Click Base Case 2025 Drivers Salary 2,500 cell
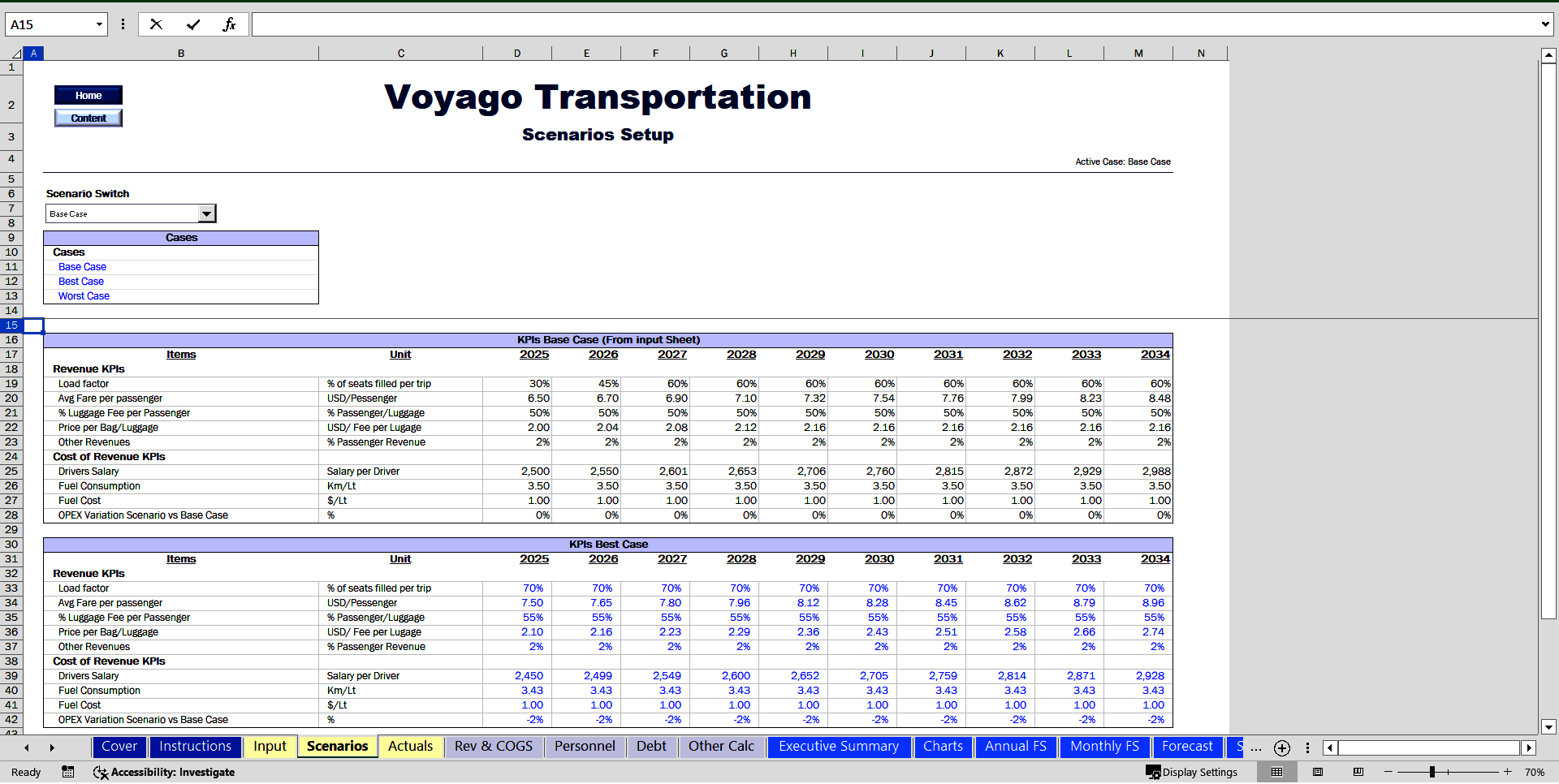This screenshot has width=1559, height=784. [x=517, y=472]
